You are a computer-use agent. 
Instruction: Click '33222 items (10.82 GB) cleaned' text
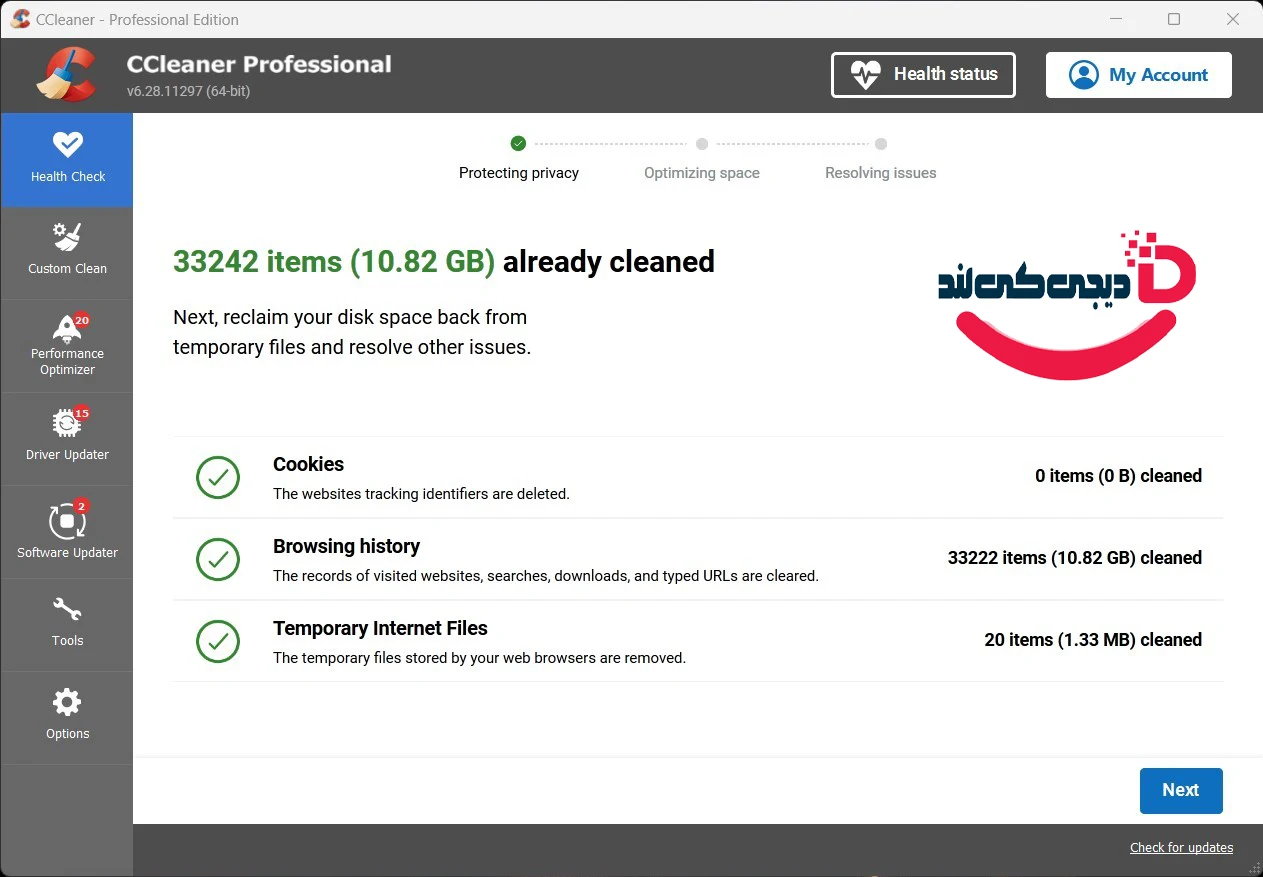coord(1075,558)
